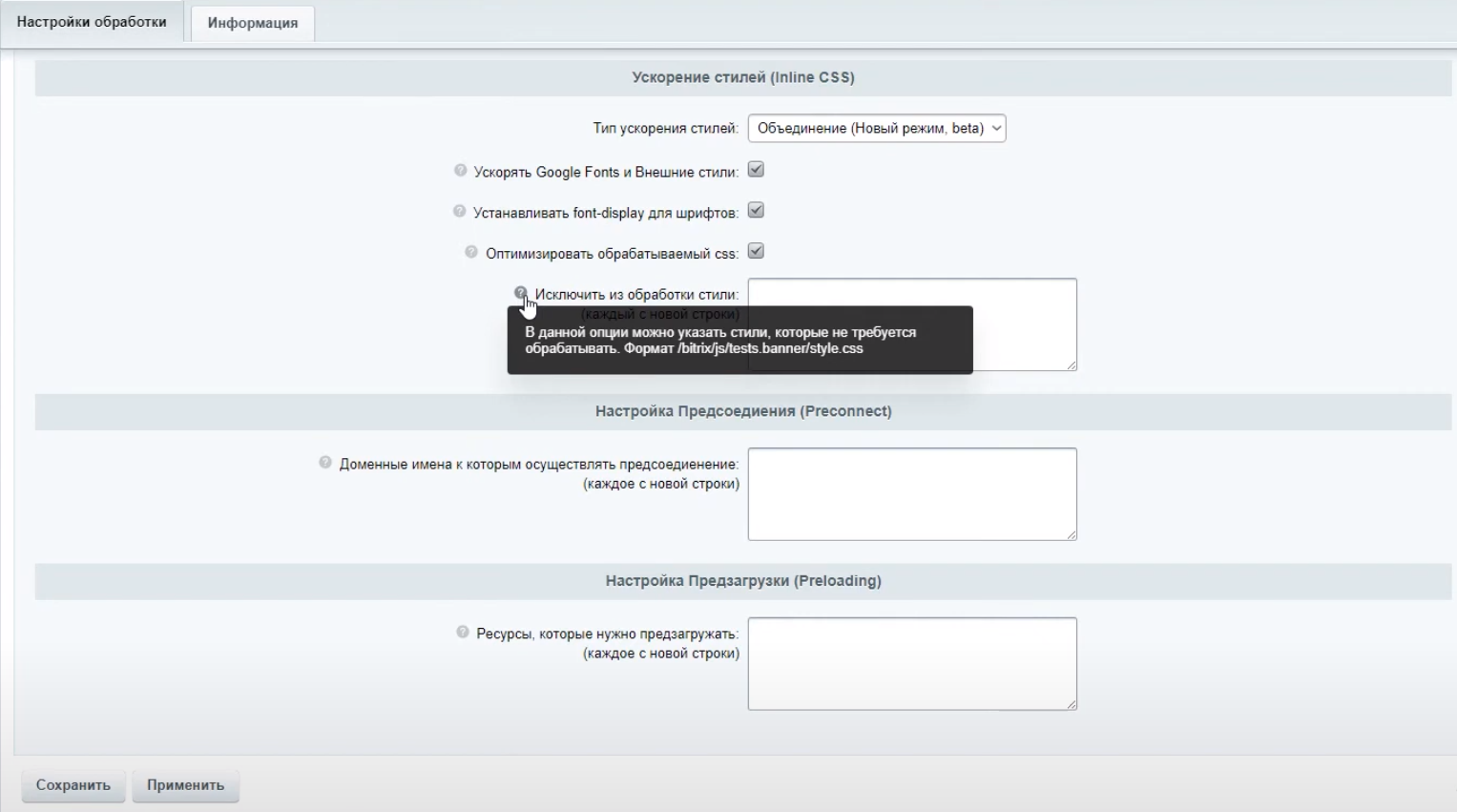Click the Настройка Предзагрузки (Preloading) heading
The image size is (1457, 812).
(x=743, y=580)
